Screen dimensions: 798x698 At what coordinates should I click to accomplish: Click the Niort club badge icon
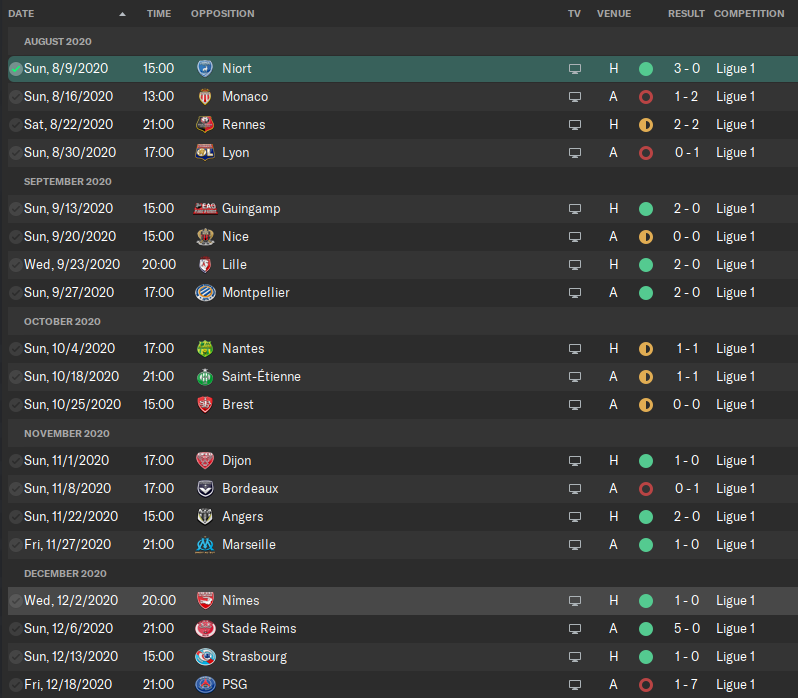(205, 69)
